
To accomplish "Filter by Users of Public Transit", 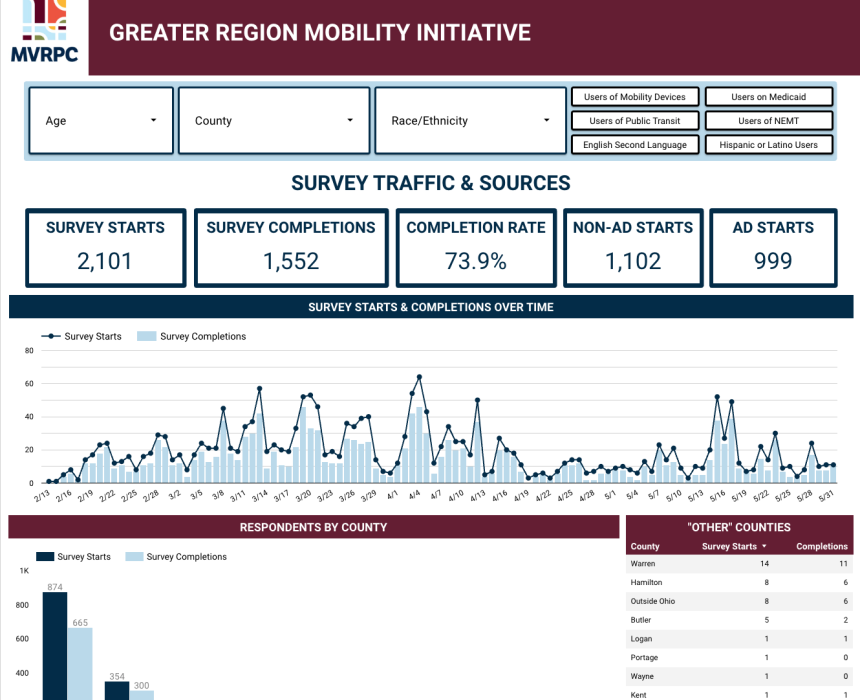I will click(x=635, y=121).
